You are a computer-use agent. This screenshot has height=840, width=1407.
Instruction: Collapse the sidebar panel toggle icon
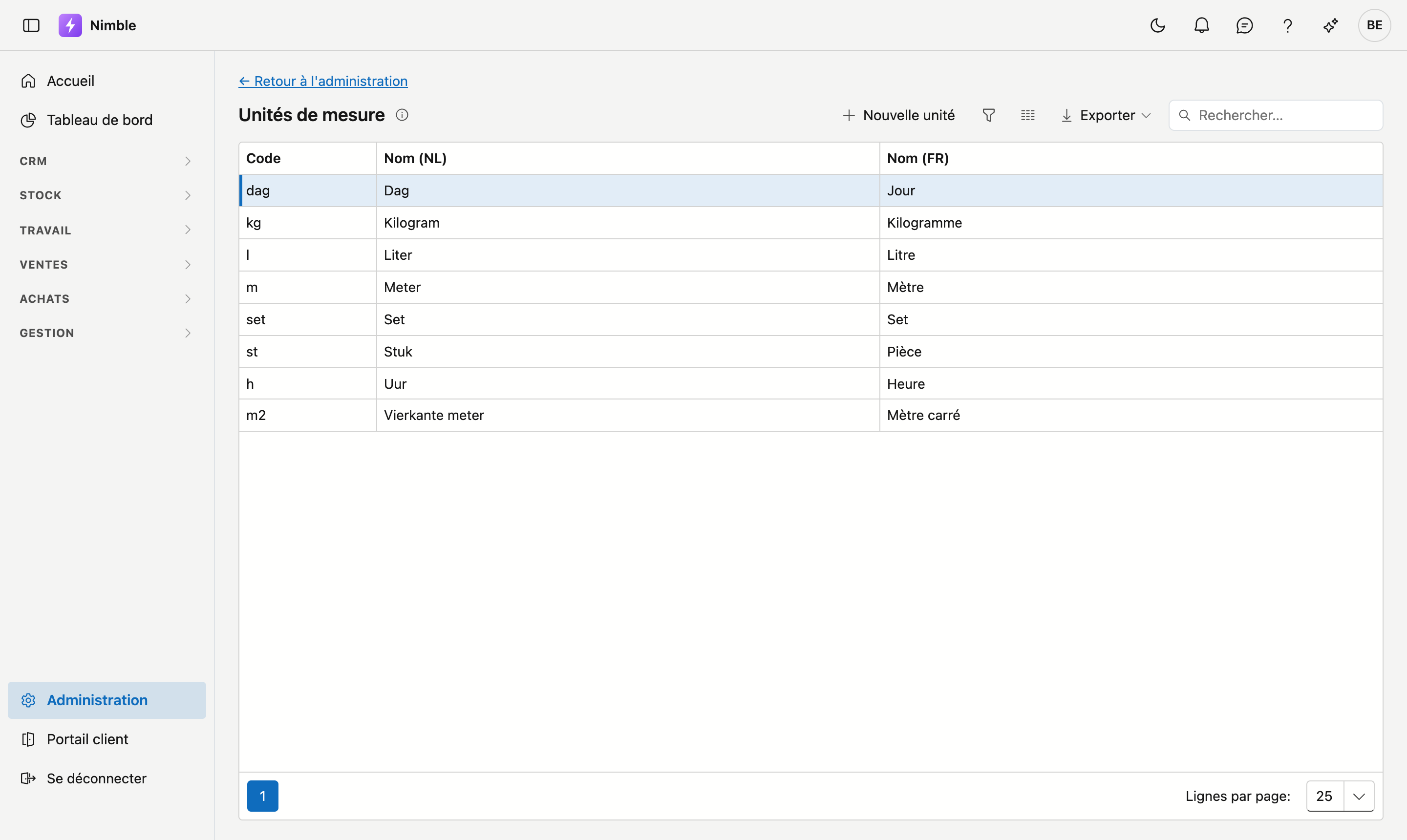click(31, 25)
